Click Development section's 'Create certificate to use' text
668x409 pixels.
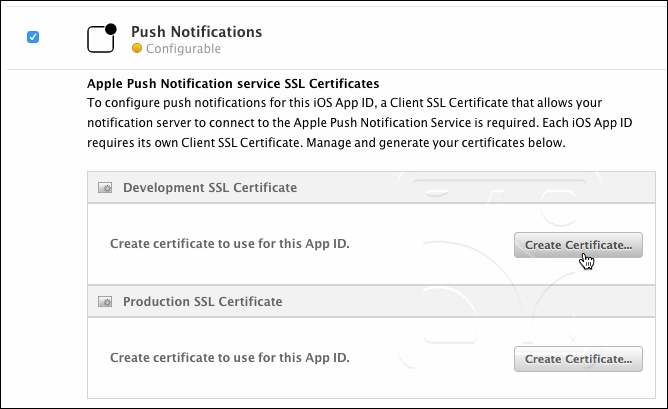point(230,244)
